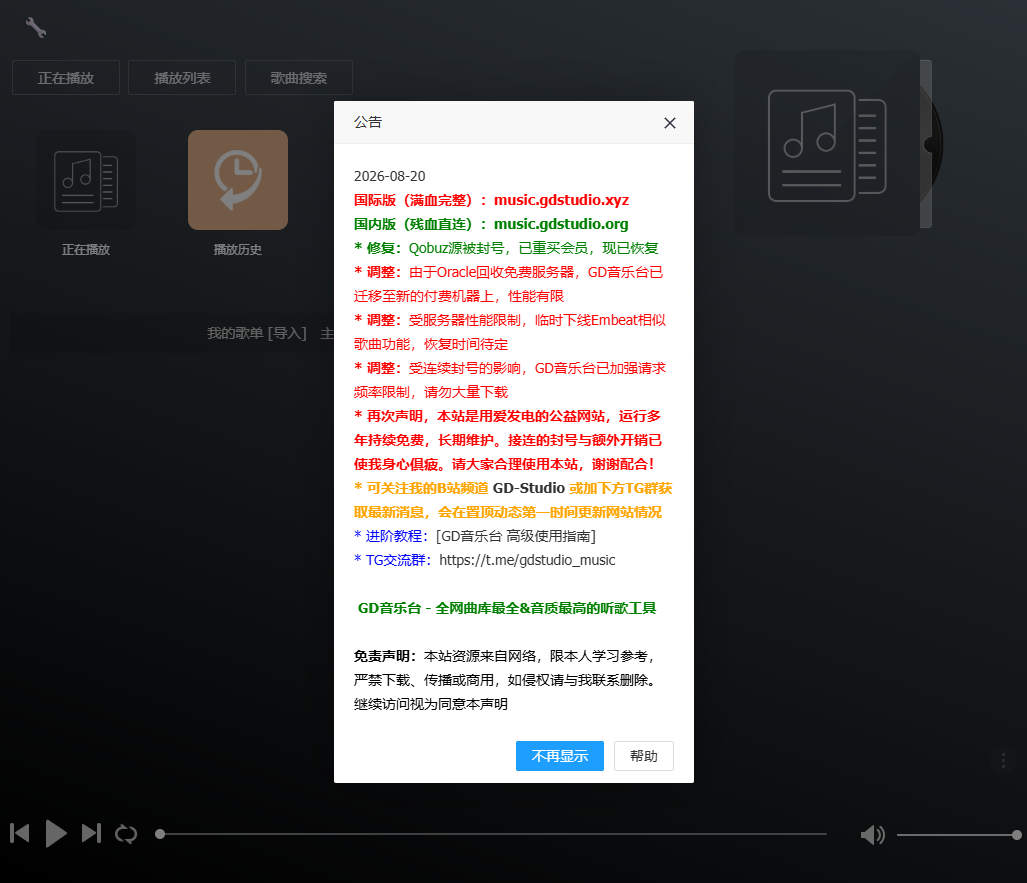Click the 我的歌单 [导入] label

(257, 333)
